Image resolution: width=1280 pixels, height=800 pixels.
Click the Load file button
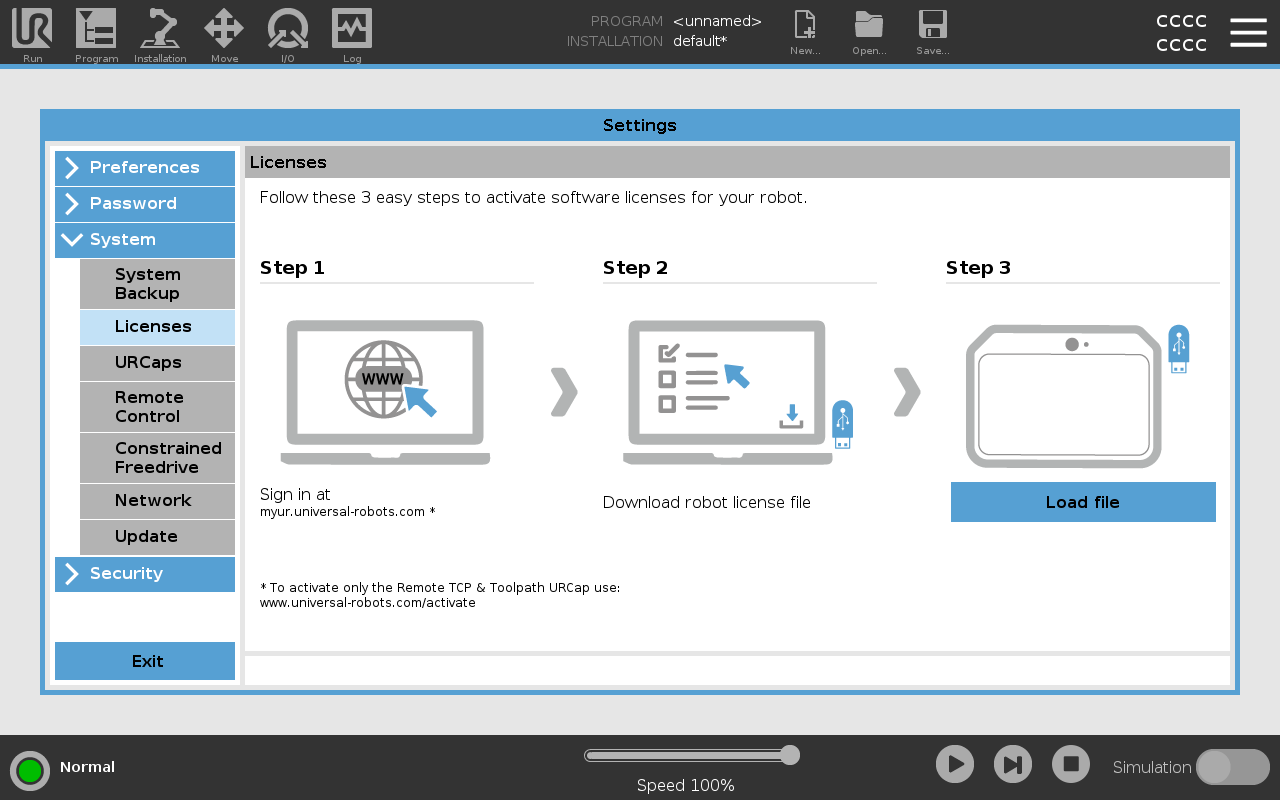(1083, 502)
